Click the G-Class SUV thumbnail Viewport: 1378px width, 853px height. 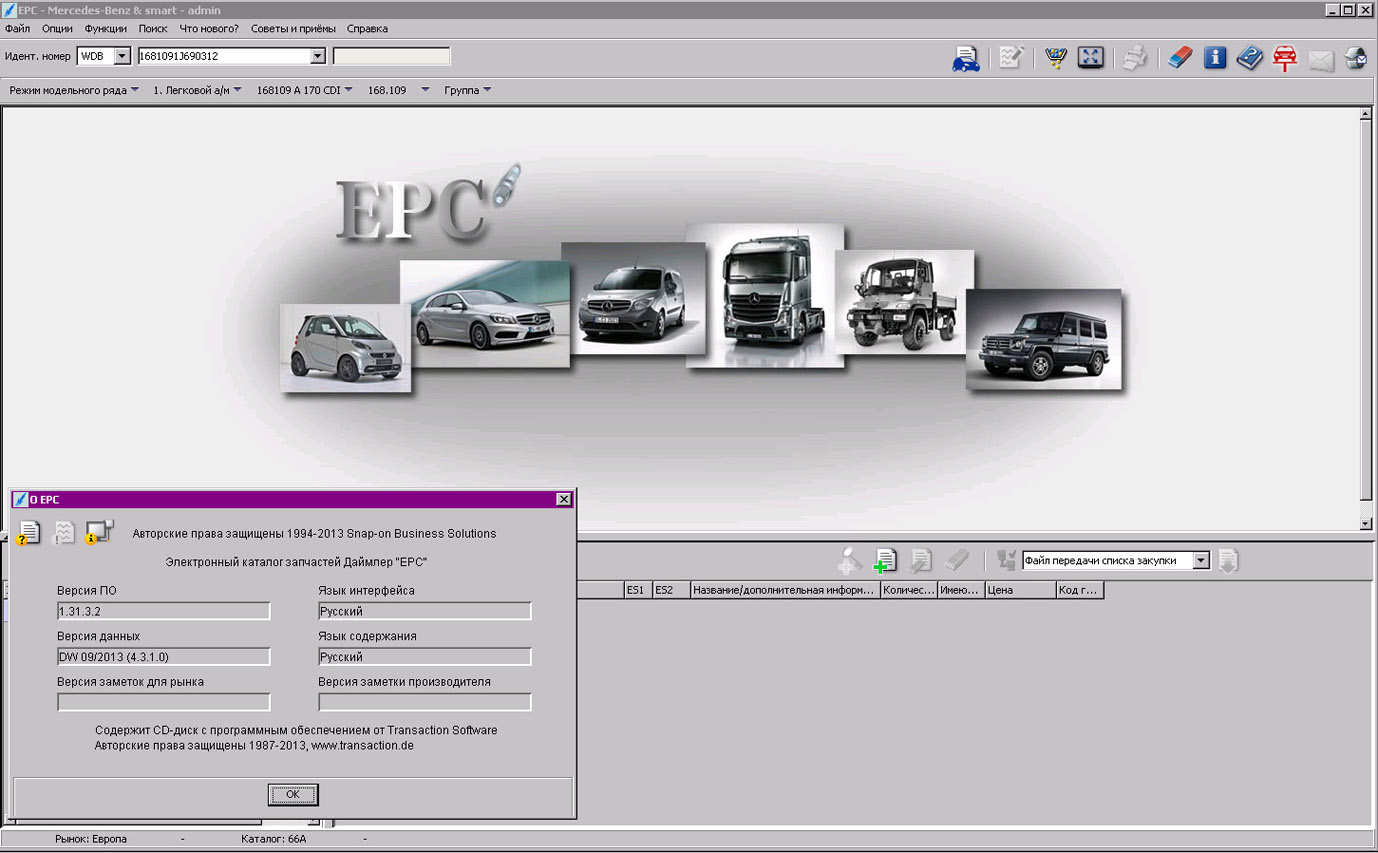[1043, 340]
